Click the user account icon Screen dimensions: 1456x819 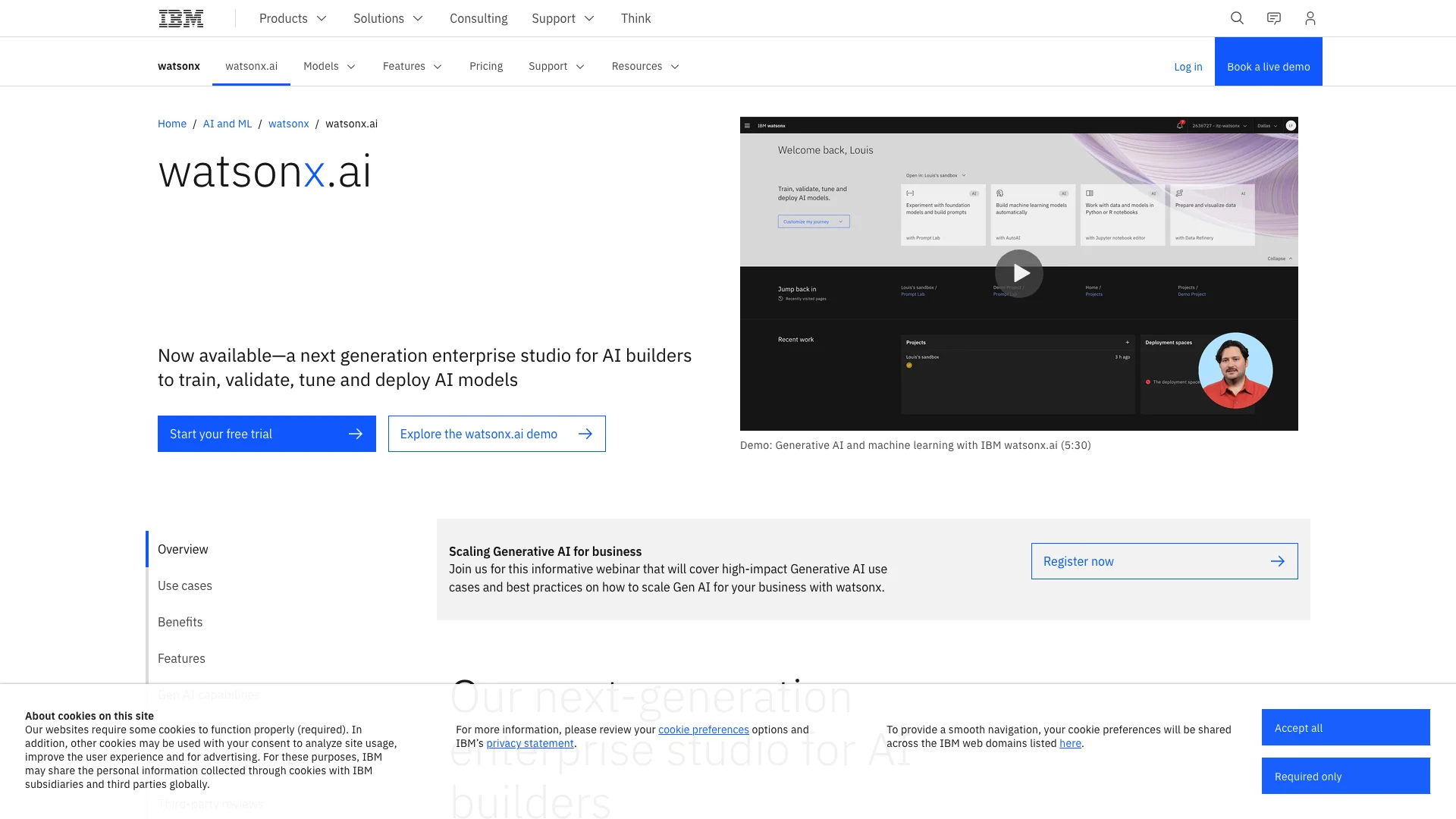(x=1310, y=18)
